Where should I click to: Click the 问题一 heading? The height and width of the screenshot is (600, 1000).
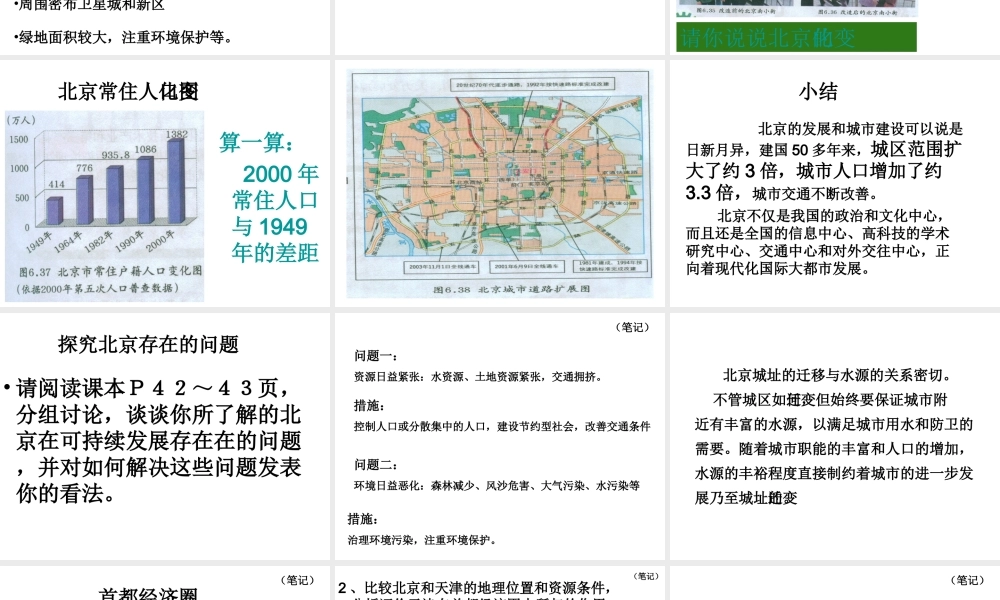(x=377, y=356)
